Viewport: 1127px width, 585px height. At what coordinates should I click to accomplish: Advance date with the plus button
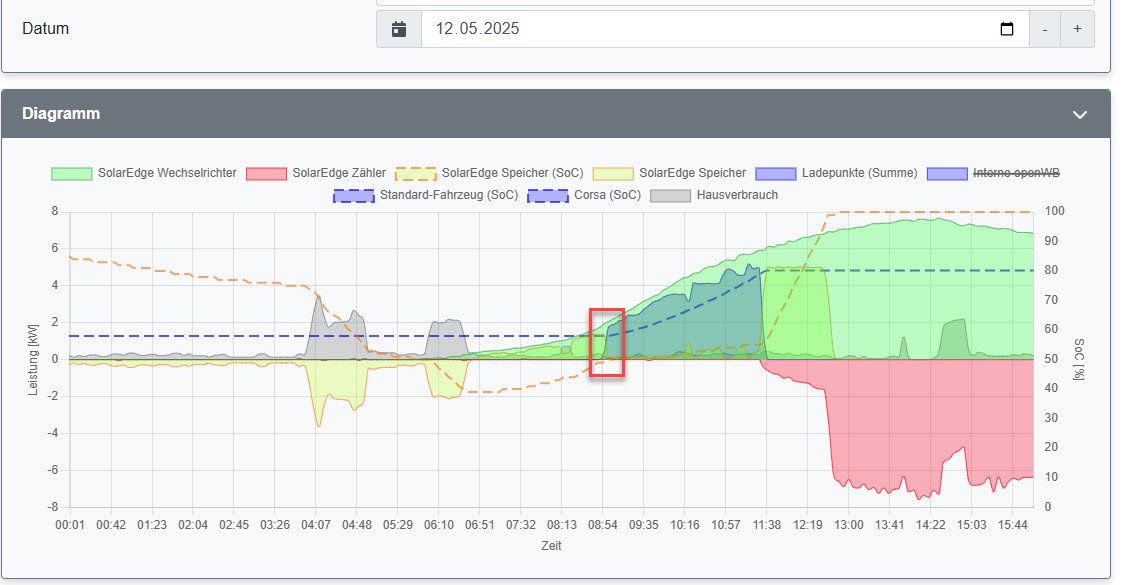click(1077, 29)
